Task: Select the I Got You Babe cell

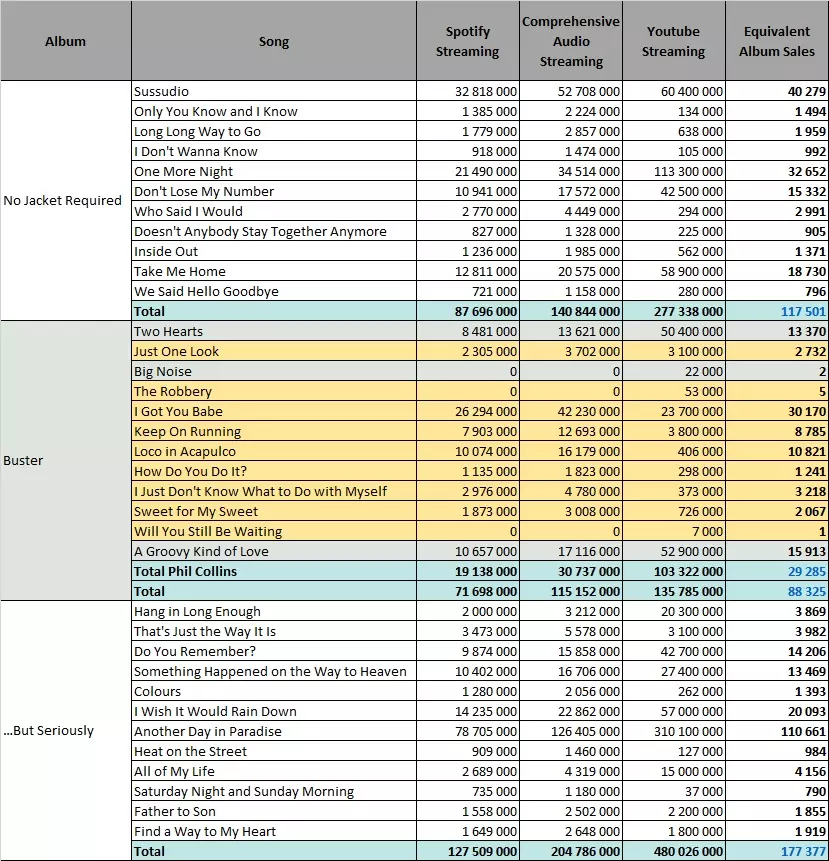Action: (x=274, y=411)
